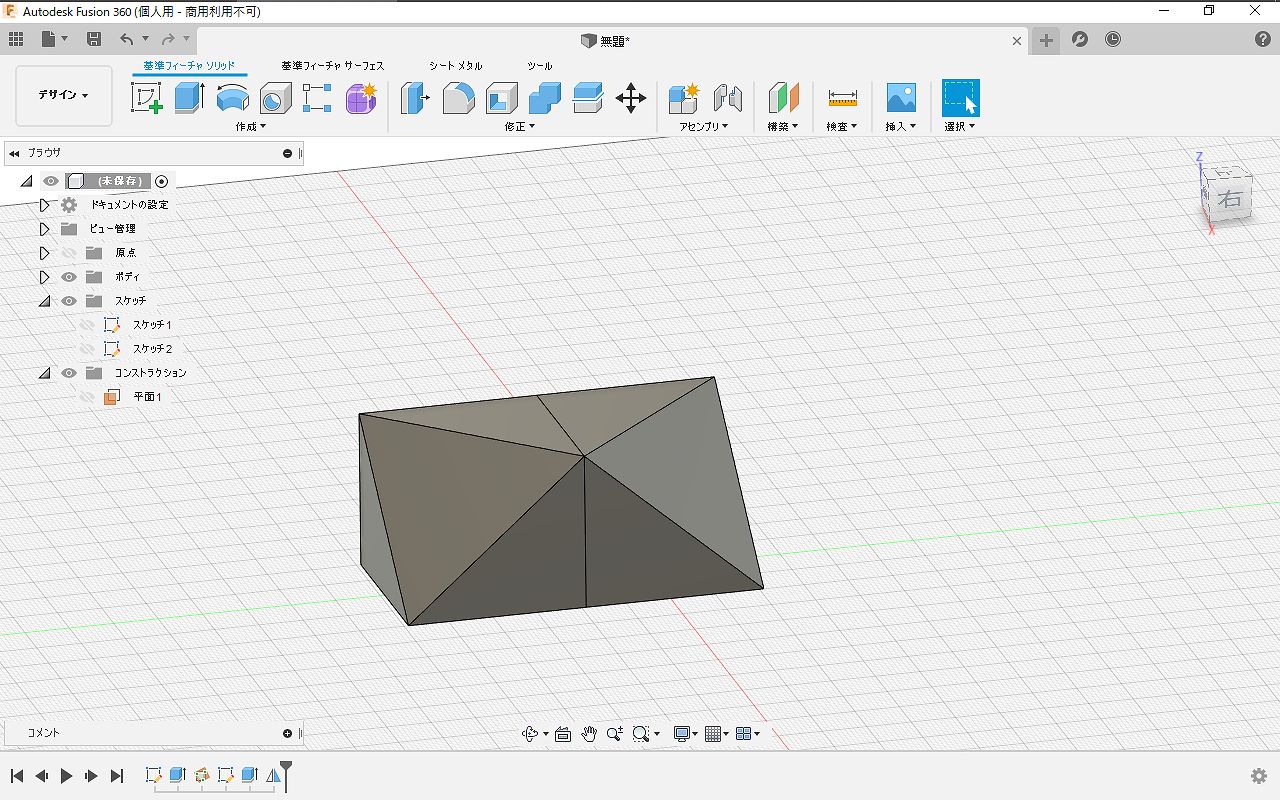Screen dimensions: 1280x800
Task: Activate the root component radio button
Action: tap(162, 181)
